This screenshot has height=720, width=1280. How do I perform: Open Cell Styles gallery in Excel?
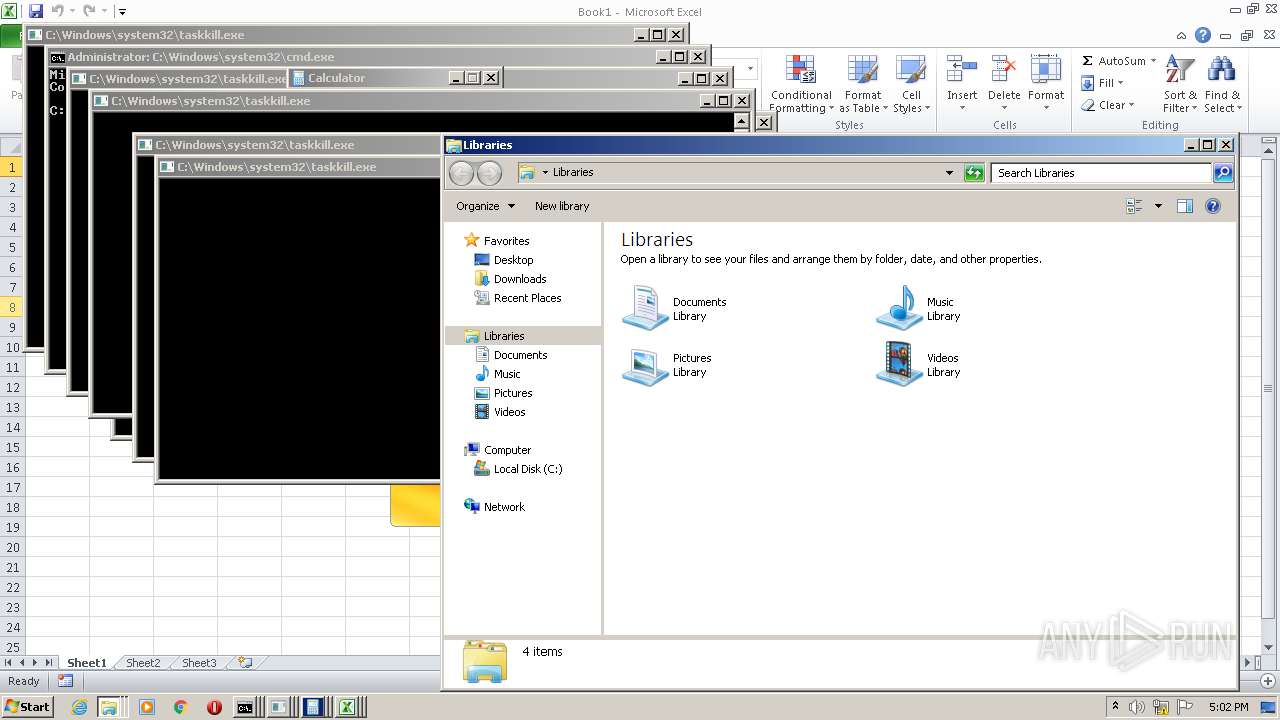coord(911,84)
